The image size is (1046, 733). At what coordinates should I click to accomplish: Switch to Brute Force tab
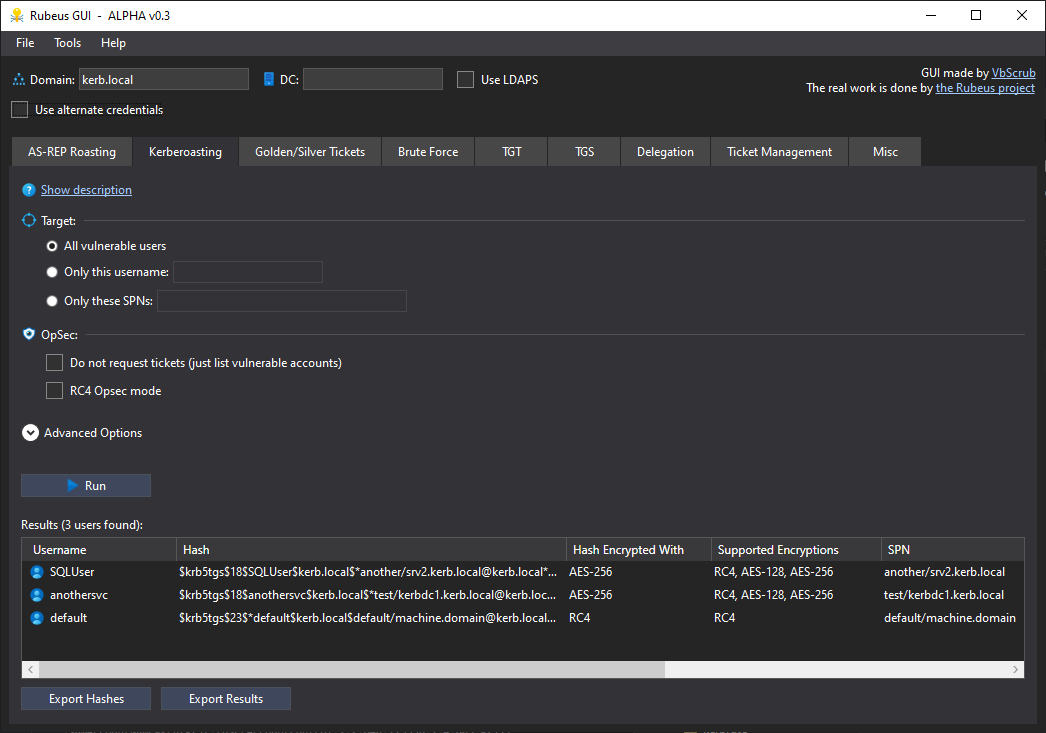coord(428,152)
